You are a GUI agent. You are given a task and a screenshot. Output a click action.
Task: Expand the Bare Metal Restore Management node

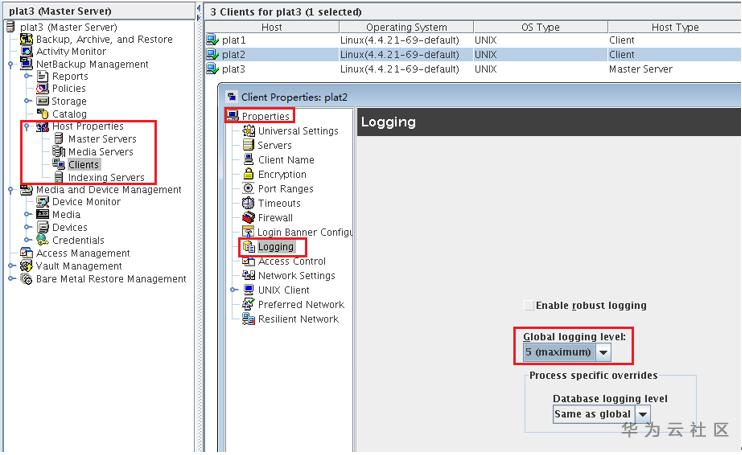click(11, 279)
